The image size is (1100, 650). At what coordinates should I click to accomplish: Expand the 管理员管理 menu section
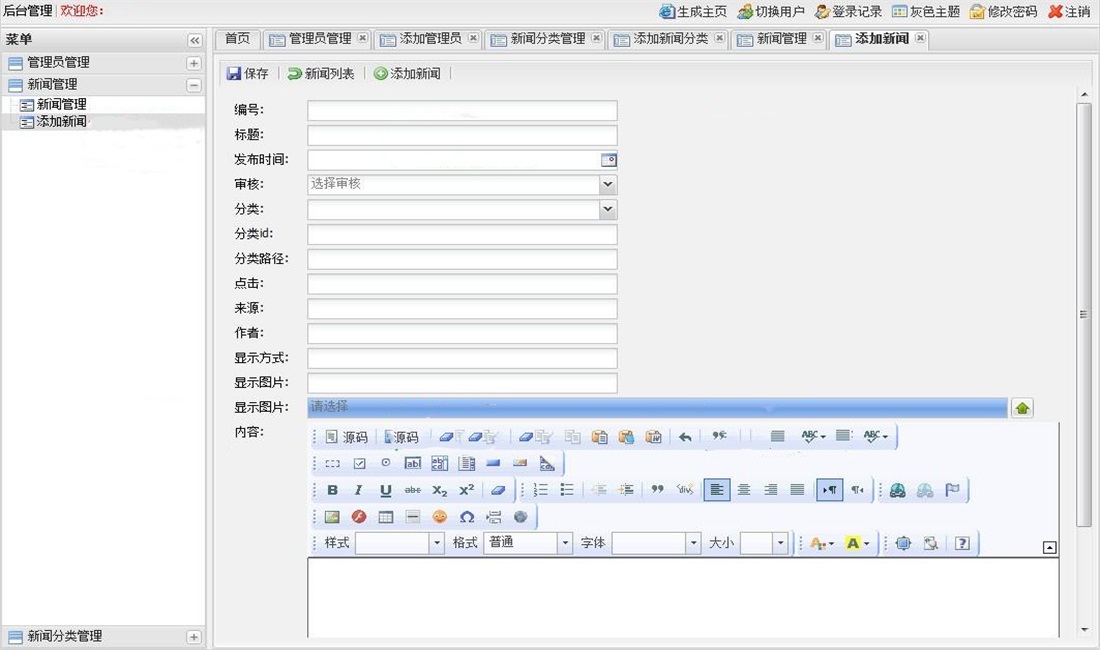194,63
